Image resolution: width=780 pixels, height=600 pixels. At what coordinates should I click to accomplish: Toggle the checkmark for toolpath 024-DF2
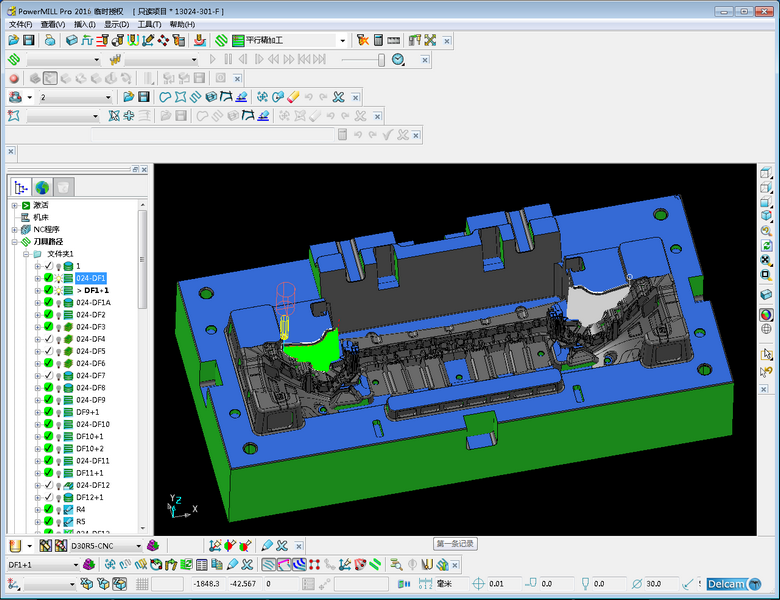[48, 314]
